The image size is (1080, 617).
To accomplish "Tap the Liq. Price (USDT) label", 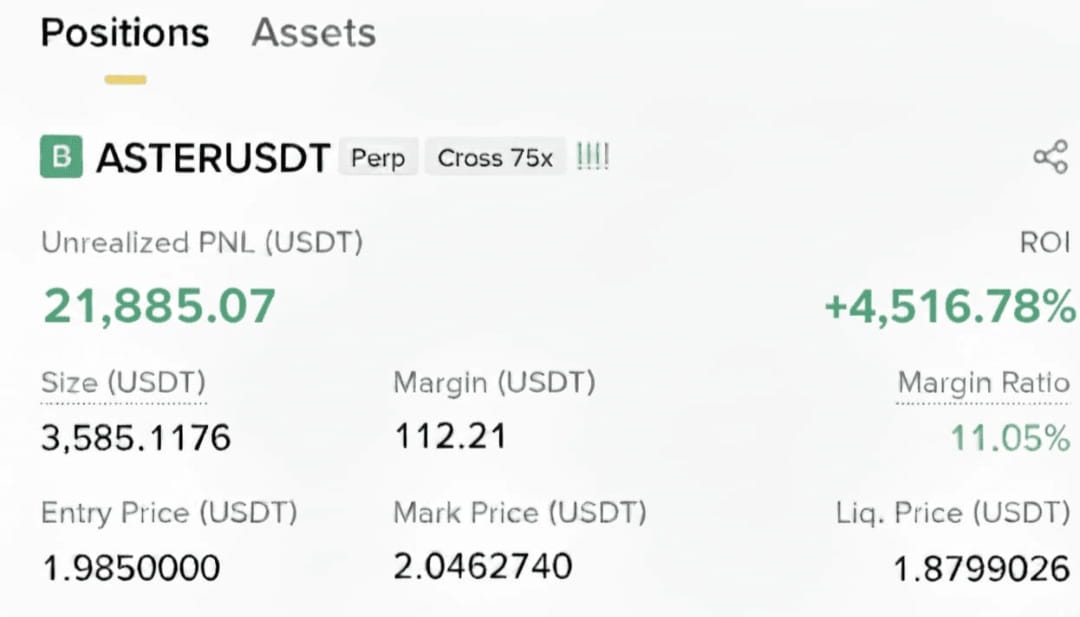I will pyautogui.click(x=953, y=513).
